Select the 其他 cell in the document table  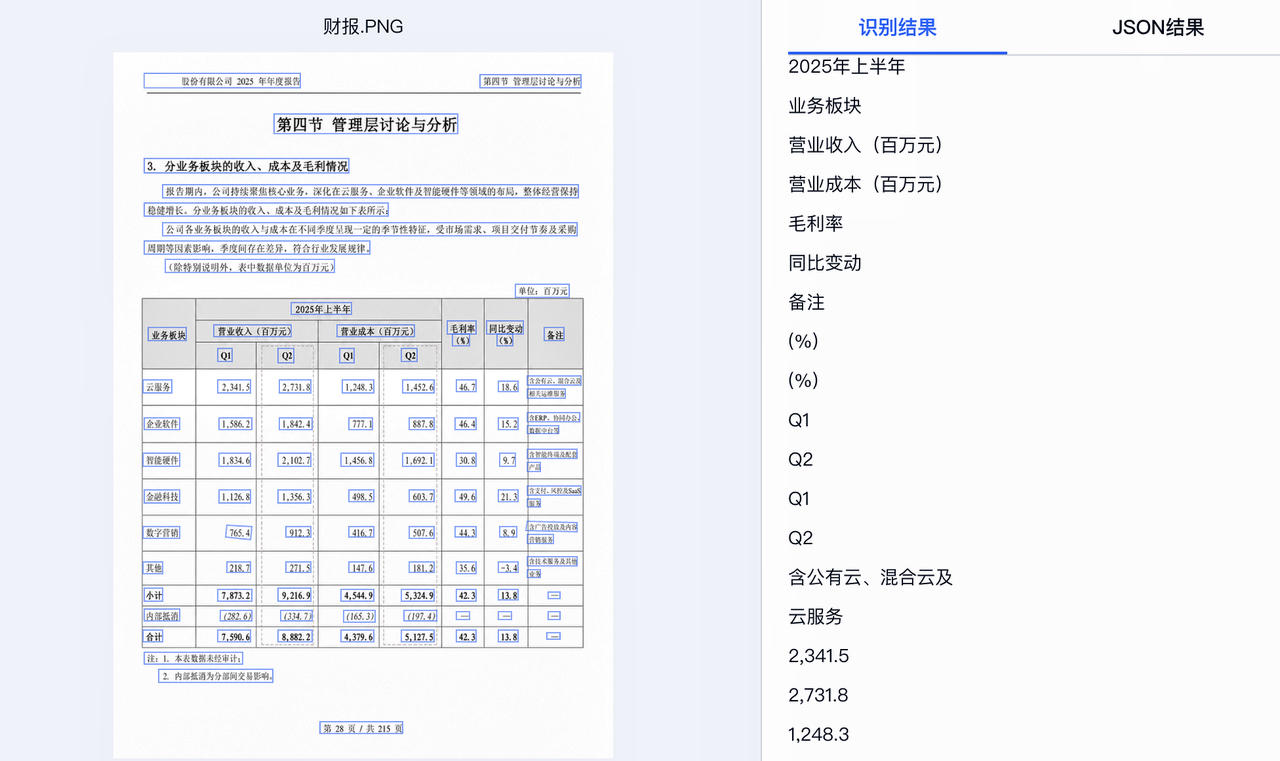point(154,568)
